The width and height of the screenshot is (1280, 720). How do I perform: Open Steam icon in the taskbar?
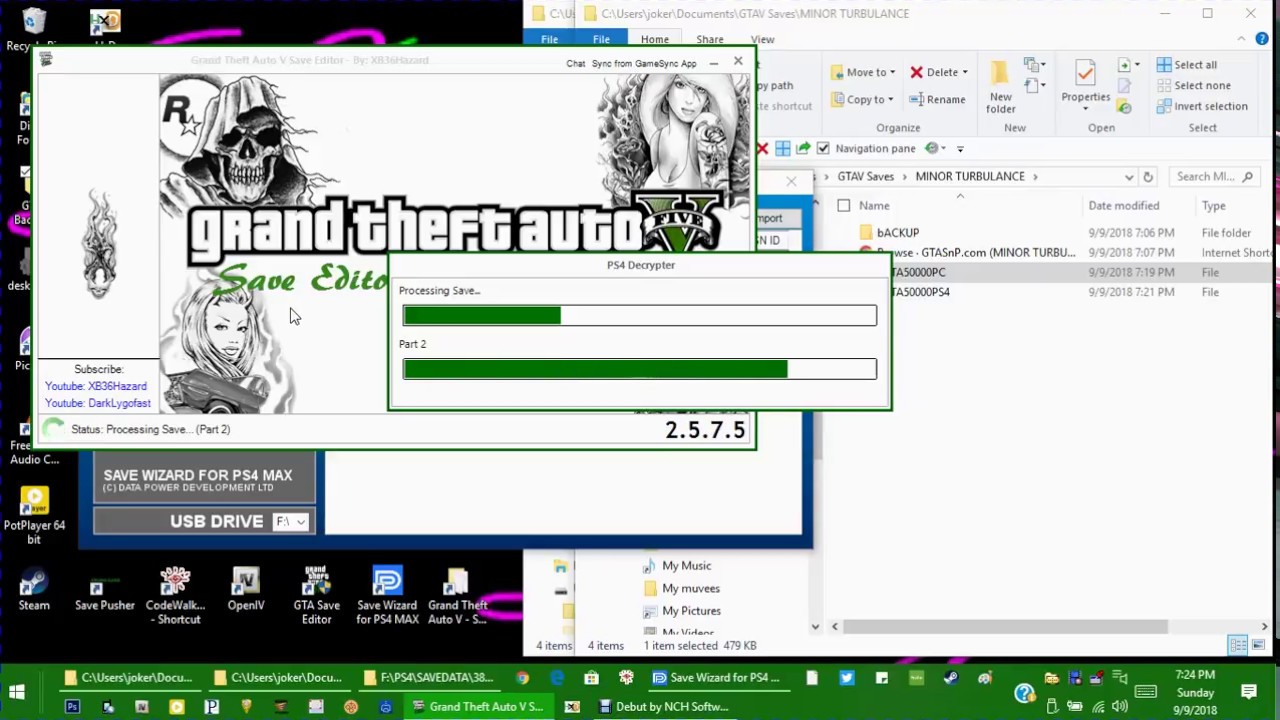tap(950, 678)
